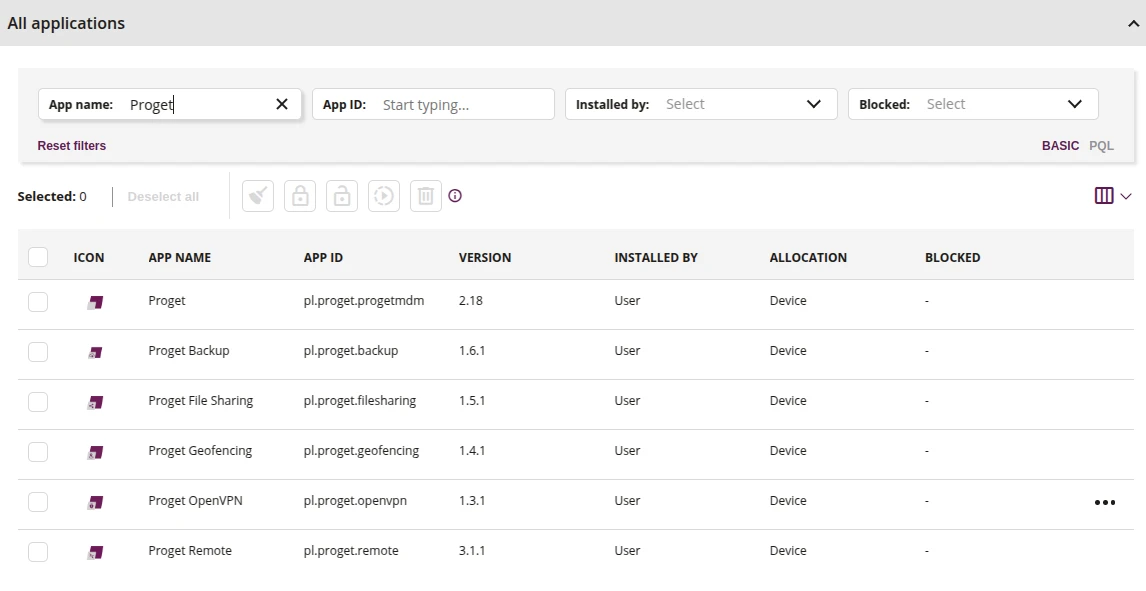Click the ICON column header
Viewport: 1146px width, 591px height.
click(x=88, y=257)
